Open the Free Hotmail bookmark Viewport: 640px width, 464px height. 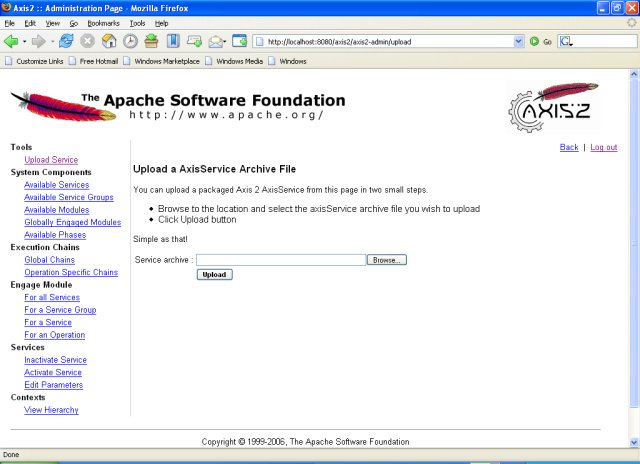coord(93,61)
